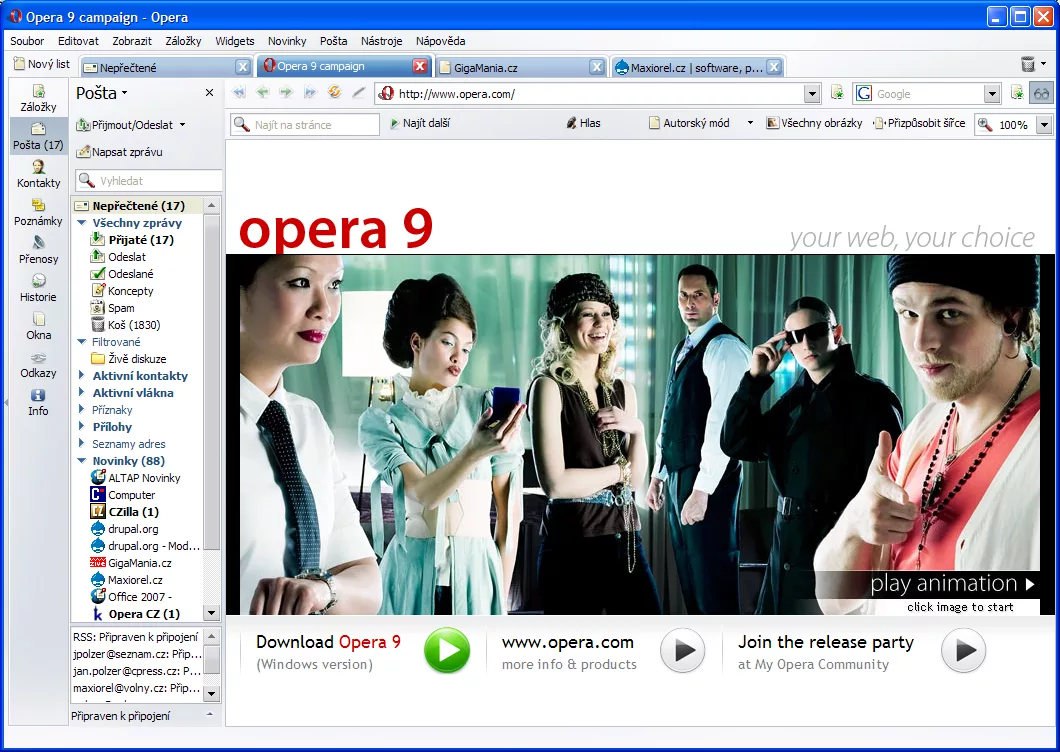The width and height of the screenshot is (1060, 752).
Task: Reload the current page
Action: tap(335, 93)
